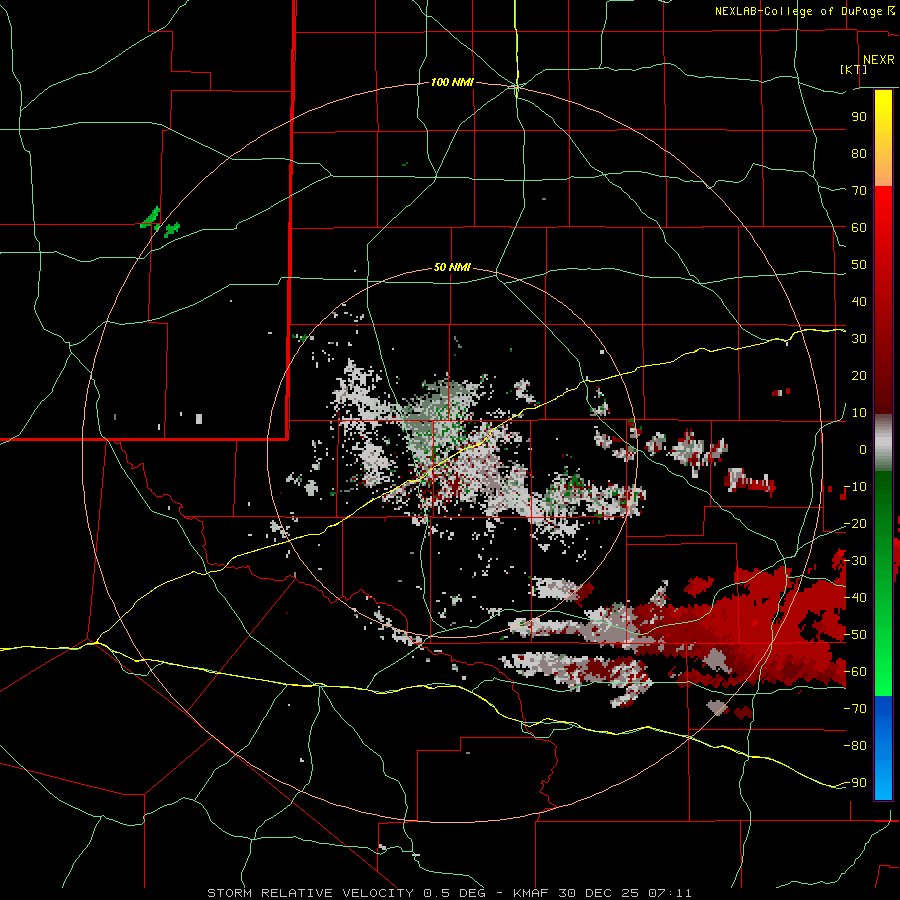Pick the yellow segment of the velocity color bar
Image resolution: width=900 pixels, height=900 pixels.
click(x=883, y=123)
